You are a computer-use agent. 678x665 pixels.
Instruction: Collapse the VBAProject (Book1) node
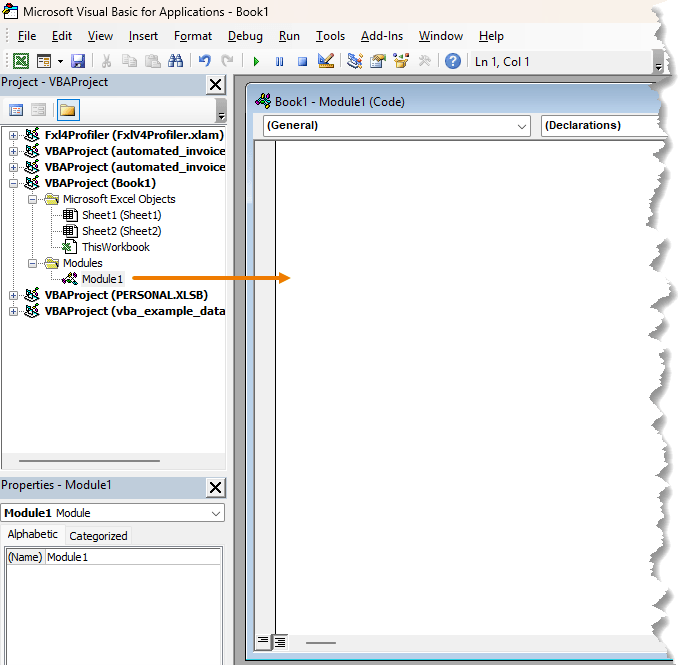click(13, 183)
